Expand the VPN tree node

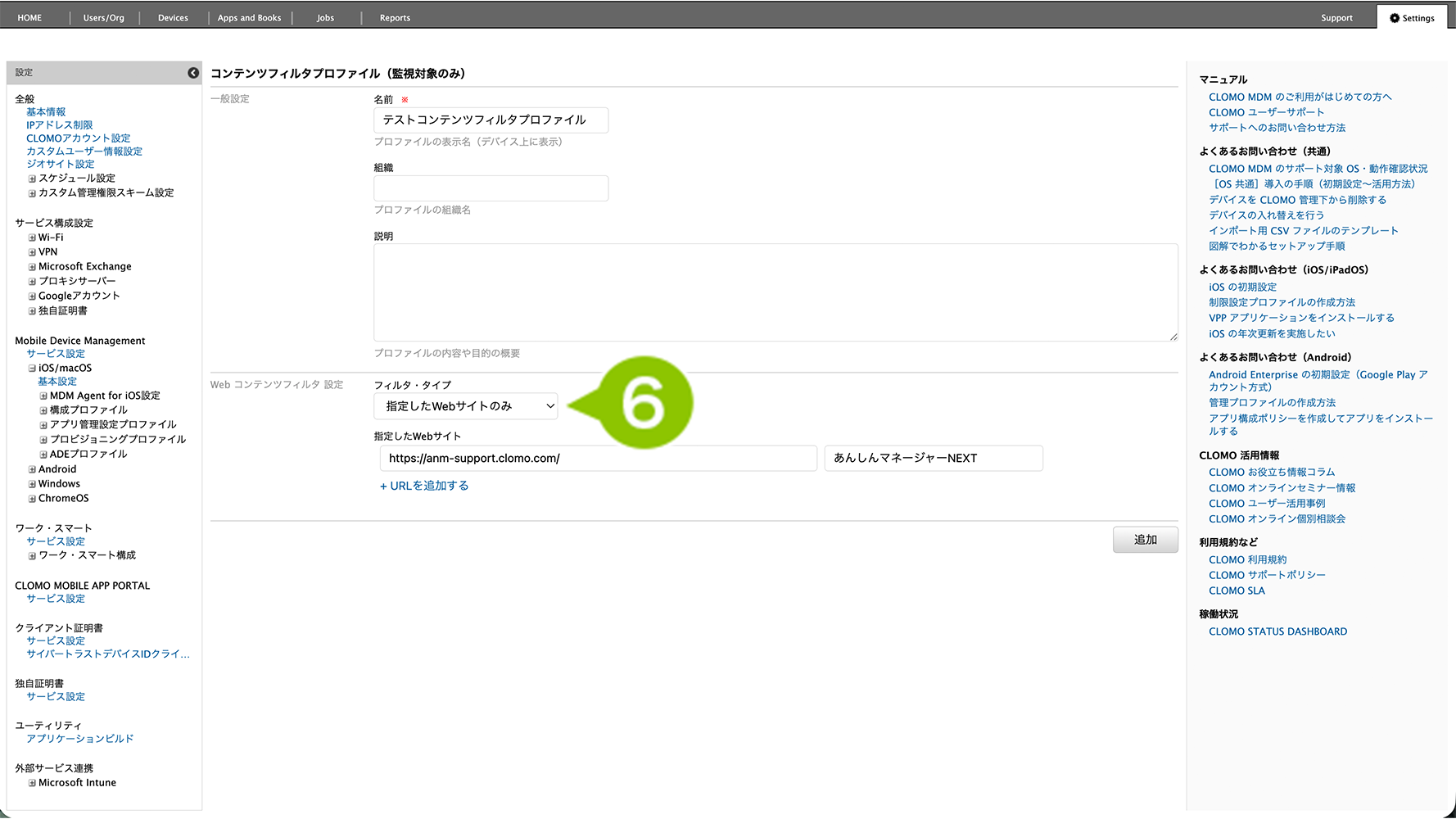pyautogui.click(x=32, y=253)
